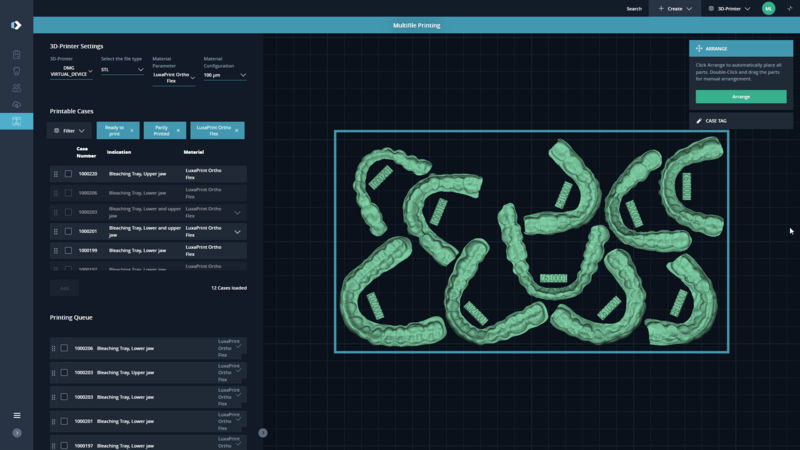Screen dimensions: 800x450
Task: Remove the LuxaPrint Ortho Flex filter chip
Action: point(236,131)
